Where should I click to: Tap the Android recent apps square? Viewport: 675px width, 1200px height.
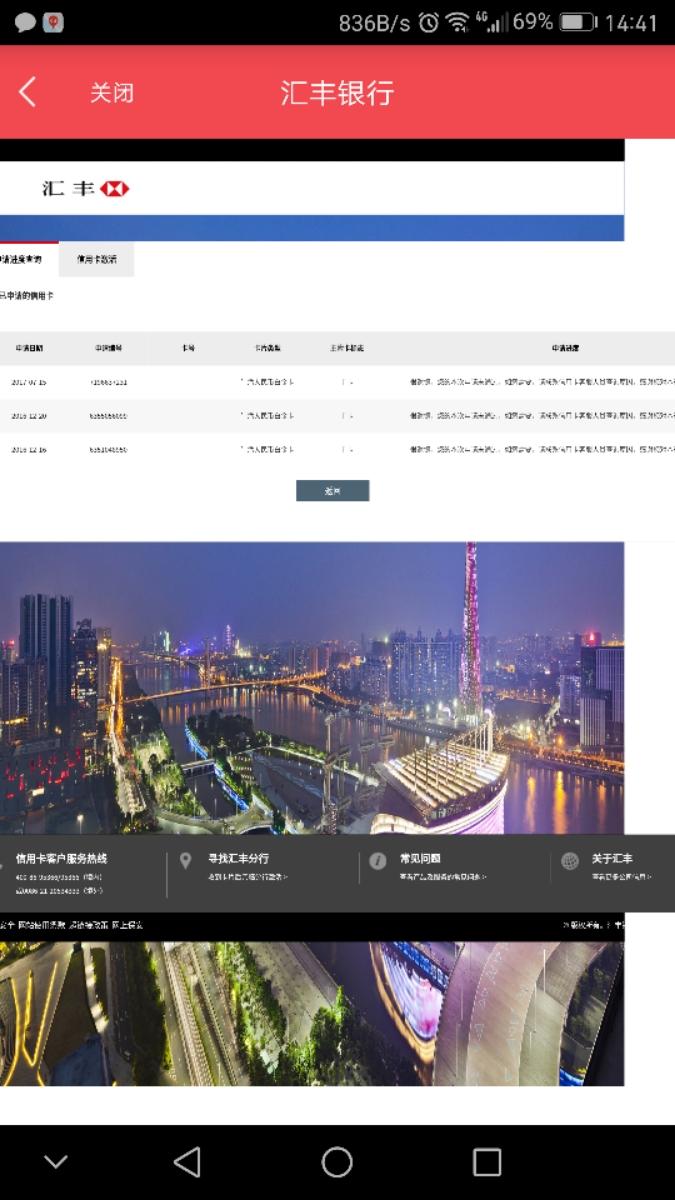pos(487,1161)
